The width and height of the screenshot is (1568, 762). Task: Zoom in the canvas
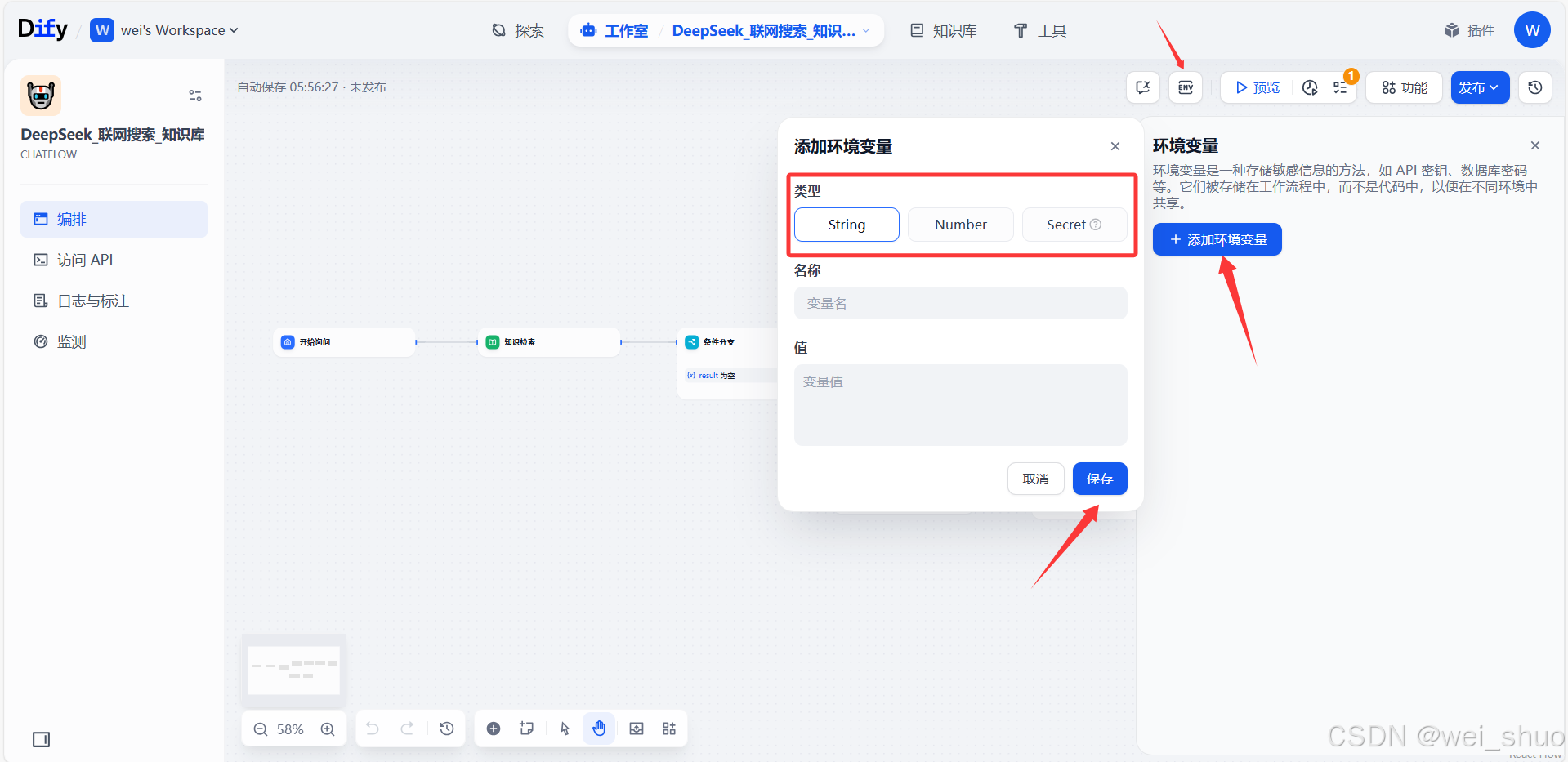[x=328, y=729]
